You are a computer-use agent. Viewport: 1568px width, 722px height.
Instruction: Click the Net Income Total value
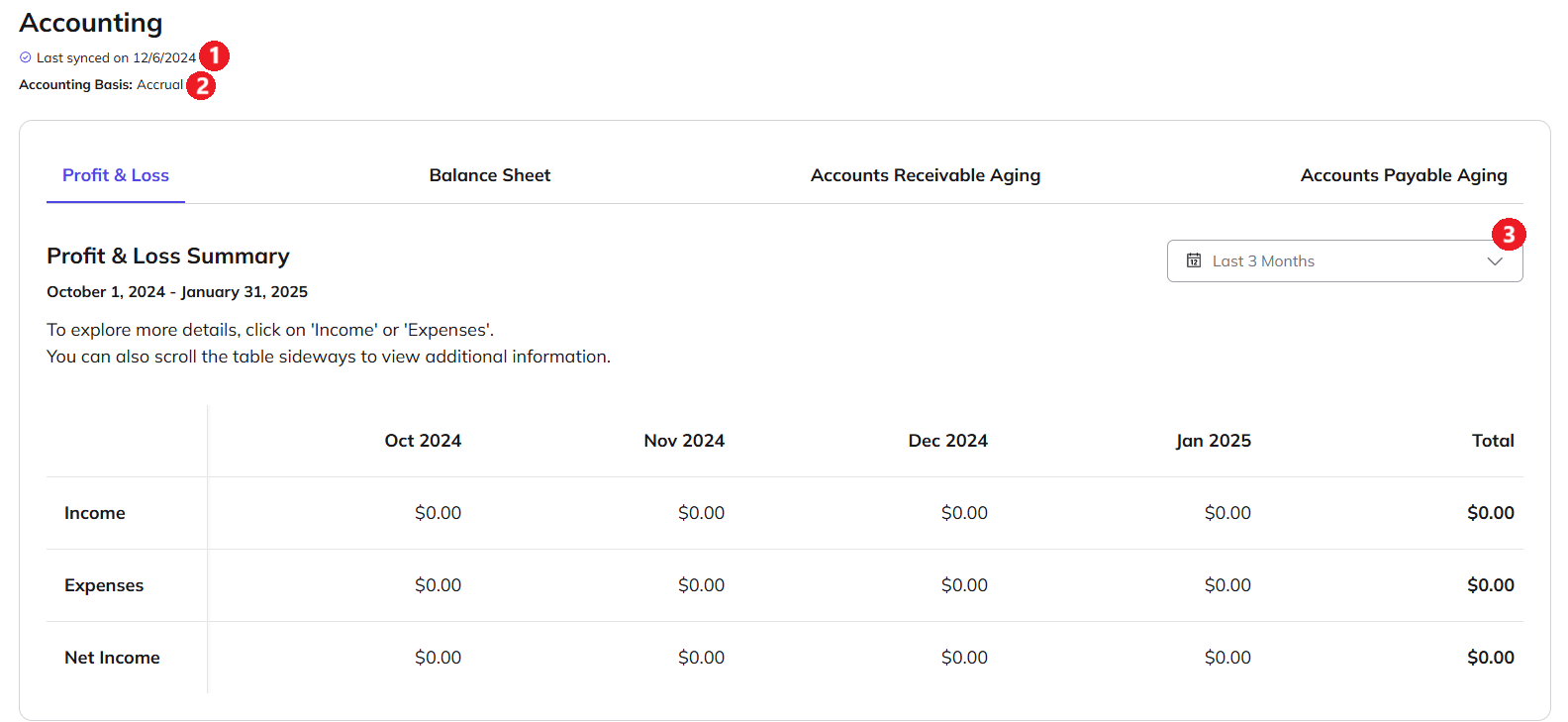pos(1491,658)
